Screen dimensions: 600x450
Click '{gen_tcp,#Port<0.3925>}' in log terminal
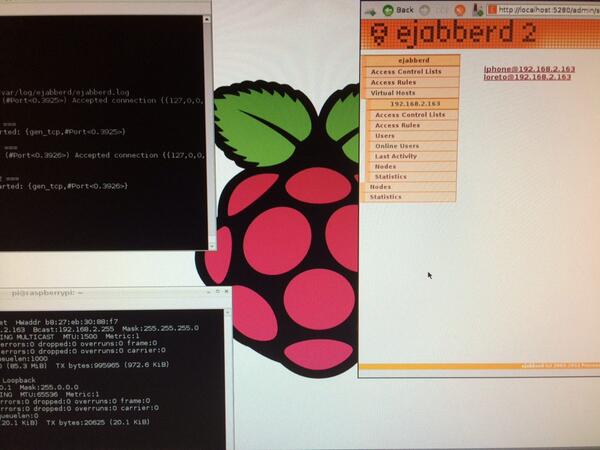(x=75, y=132)
